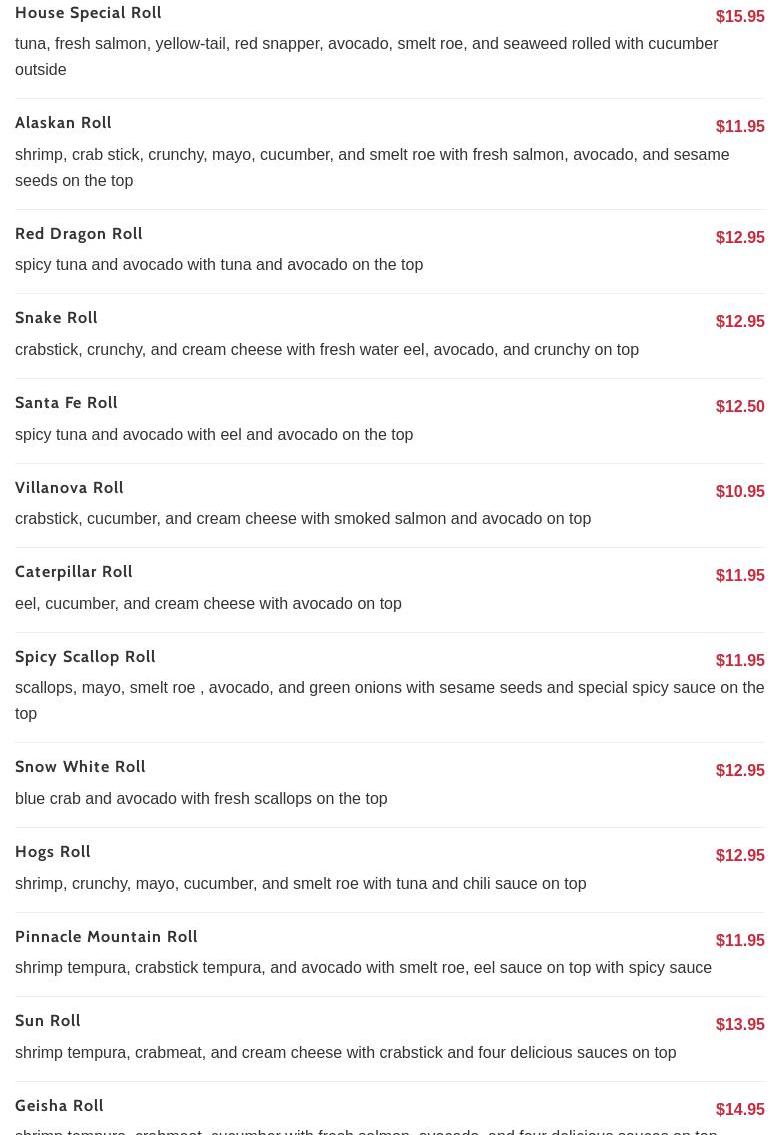Click the Snake Roll ingredients description
Viewport: 780px width, 1135px height.
point(327,350)
